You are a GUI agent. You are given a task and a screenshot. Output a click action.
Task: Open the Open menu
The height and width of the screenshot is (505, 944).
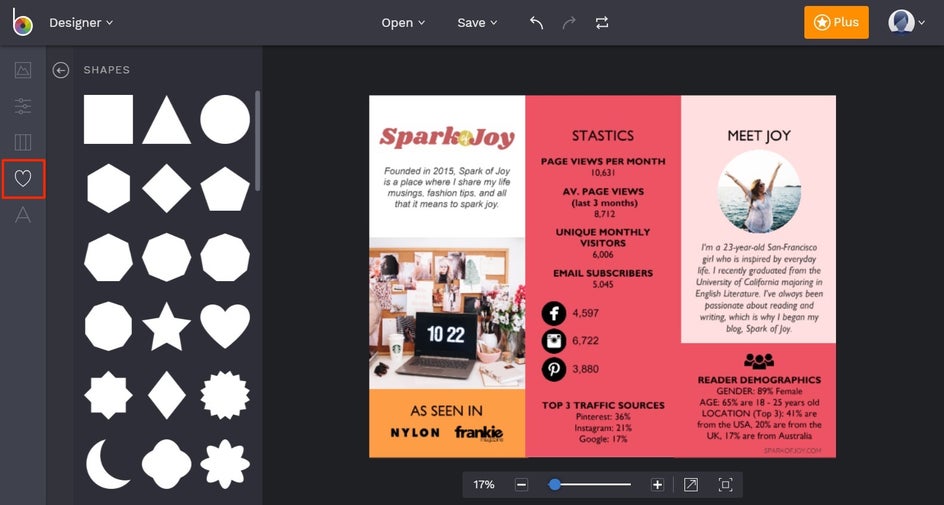pyautogui.click(x=403, y=23)
